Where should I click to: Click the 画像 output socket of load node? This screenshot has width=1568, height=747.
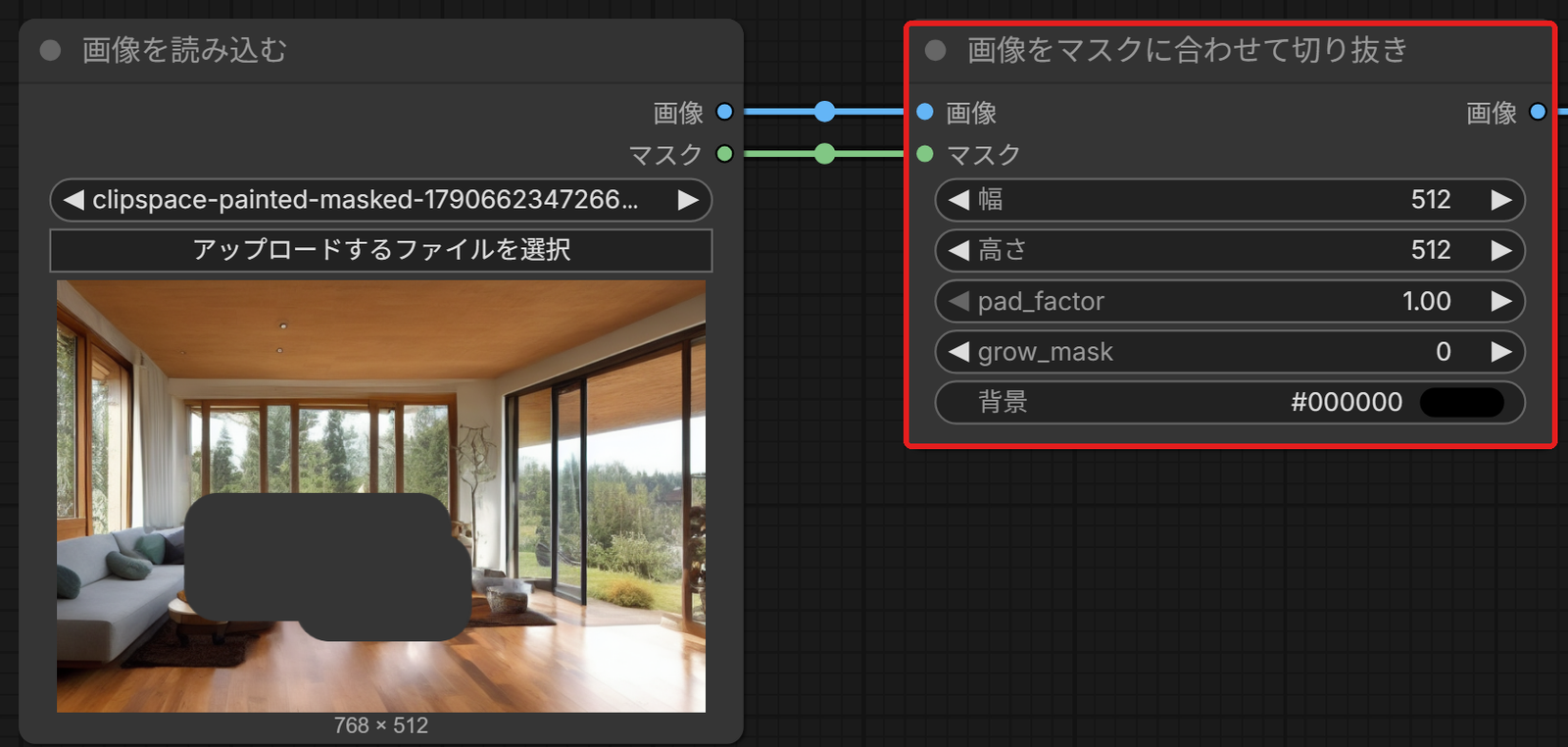coord(724,112)
